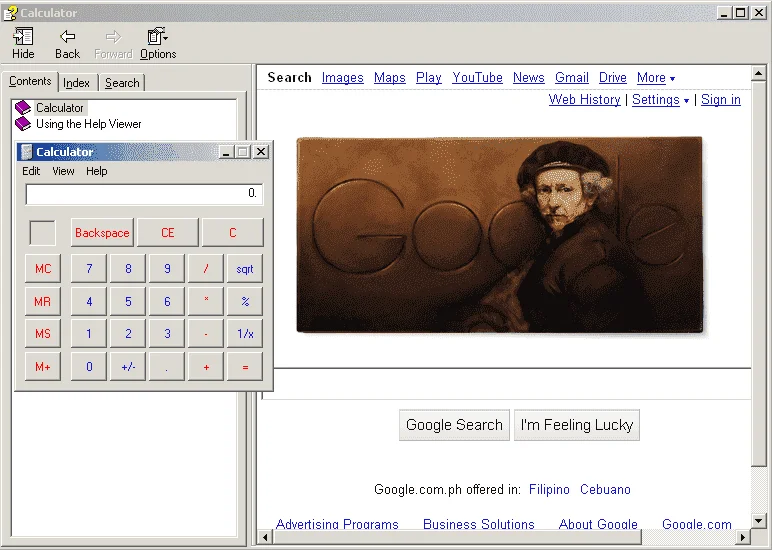This screenshot has width=772, height=550.
Task: Click the 0 key on Calculator
Action: click(89, 367)
